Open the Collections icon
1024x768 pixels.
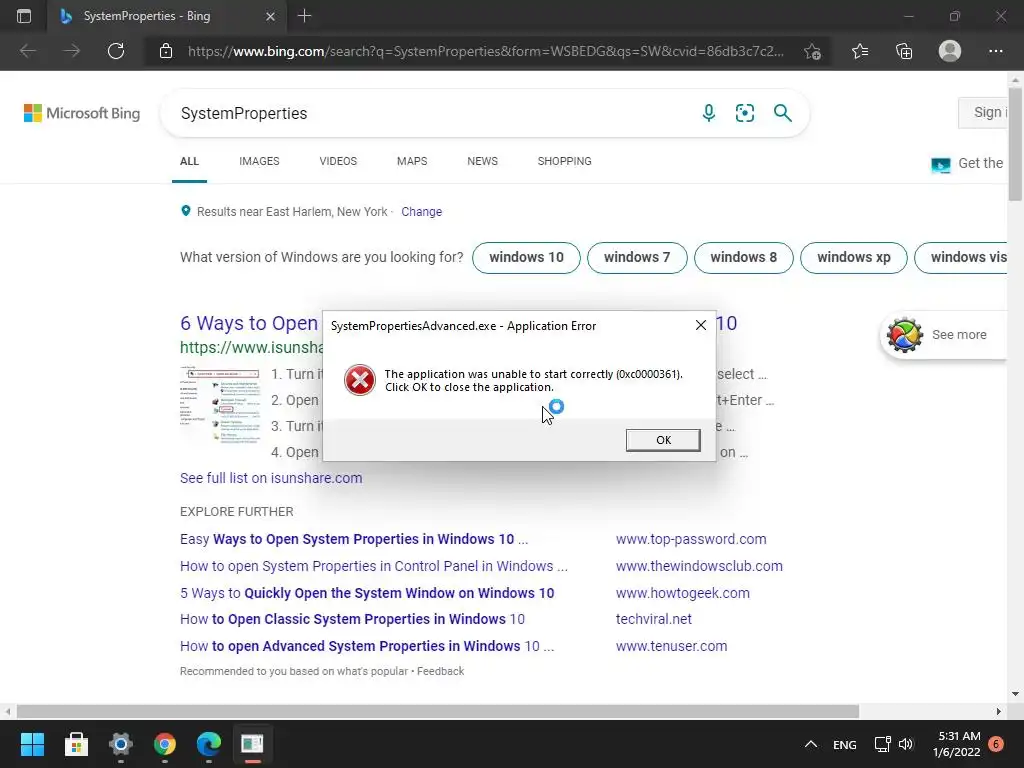tap(904, 51)
